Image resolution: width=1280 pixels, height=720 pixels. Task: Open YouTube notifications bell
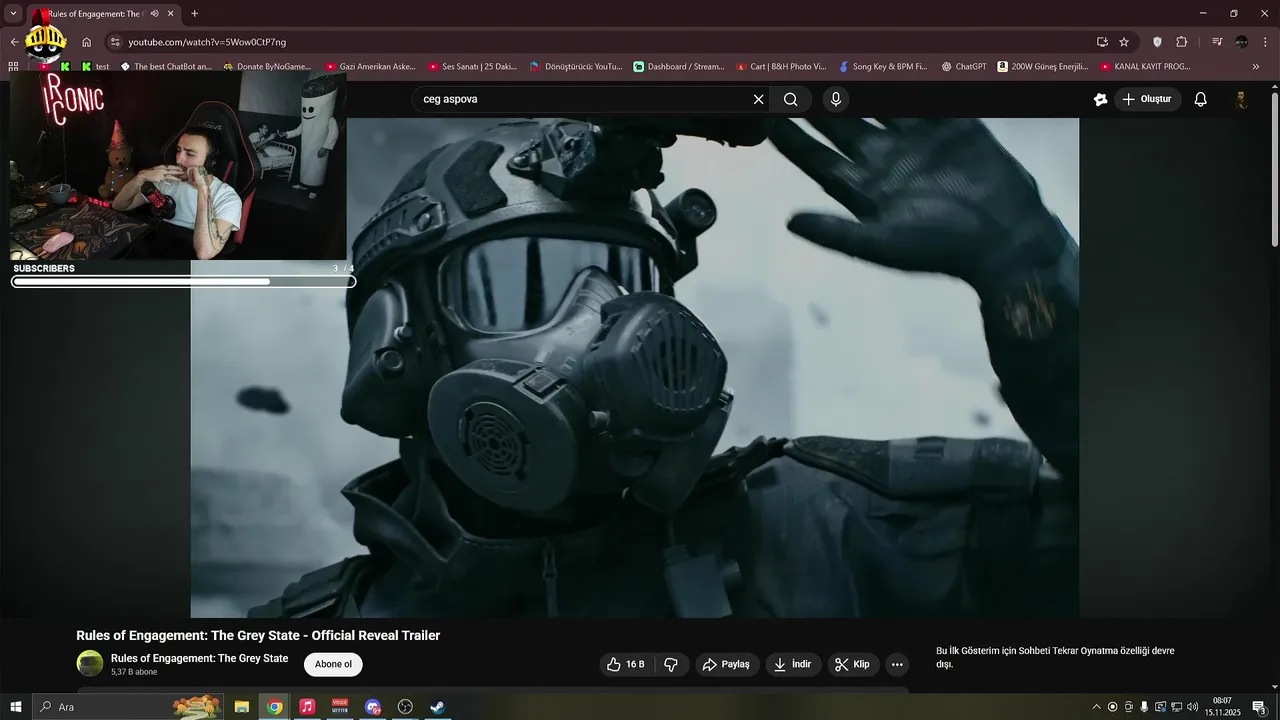pos(1201,99)
